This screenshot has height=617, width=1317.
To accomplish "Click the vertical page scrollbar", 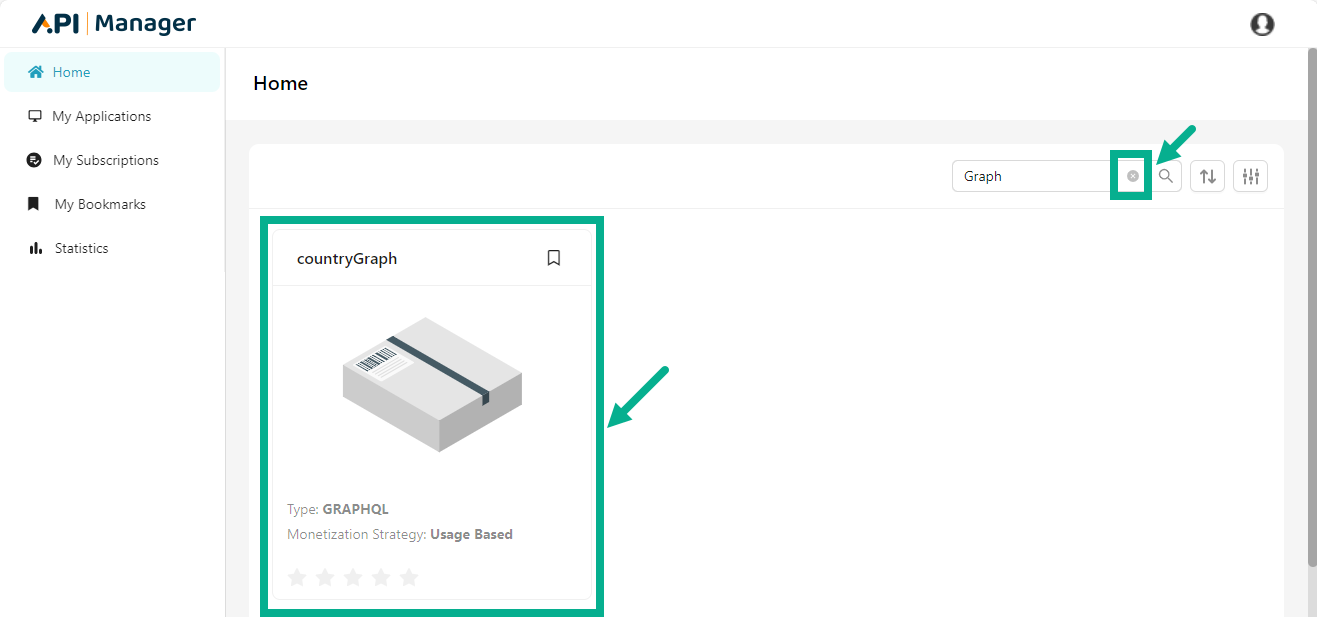I will (x=1311, y=300).
